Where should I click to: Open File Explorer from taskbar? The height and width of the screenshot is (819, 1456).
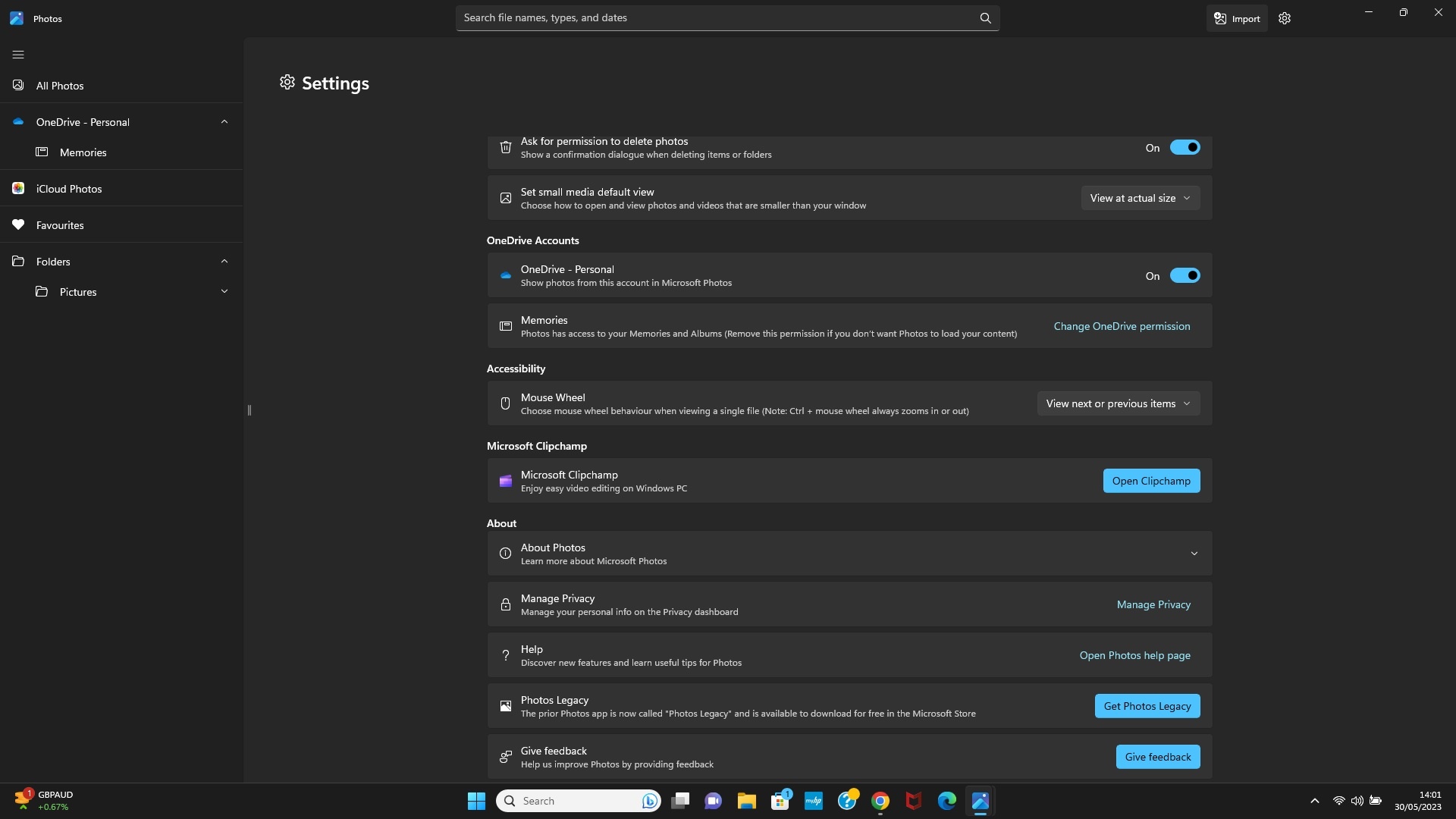pos(746,801)
